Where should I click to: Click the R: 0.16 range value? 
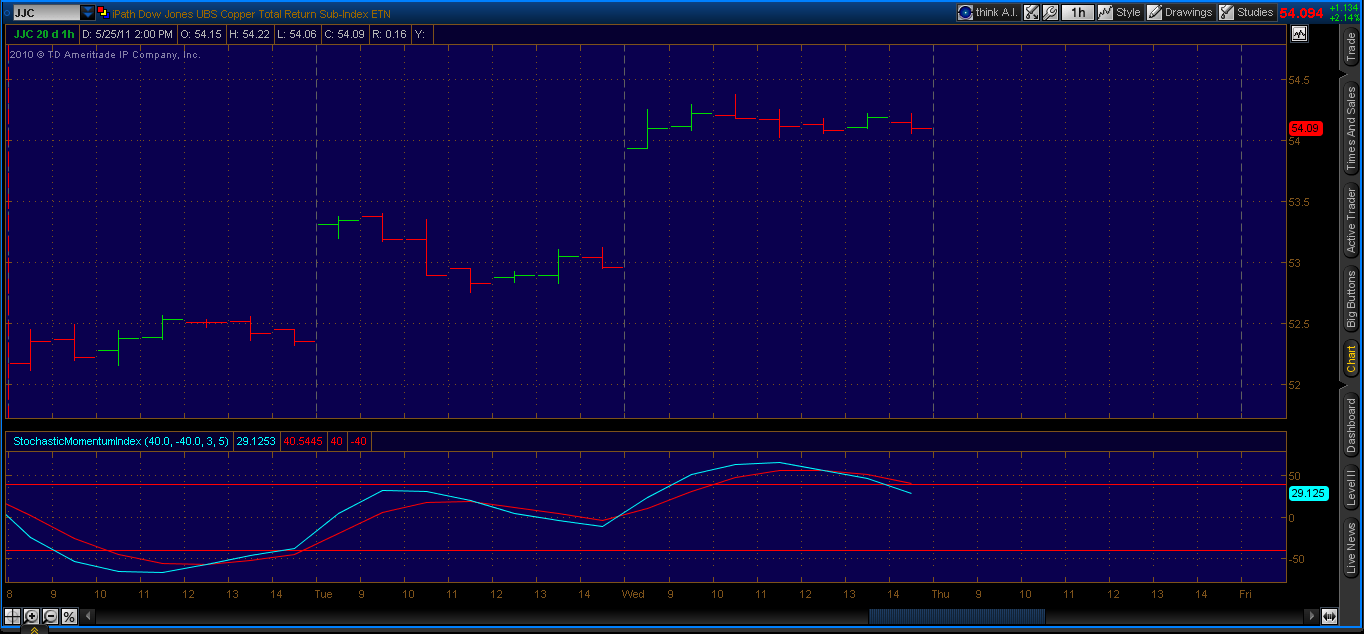click(x=390, y=33)
